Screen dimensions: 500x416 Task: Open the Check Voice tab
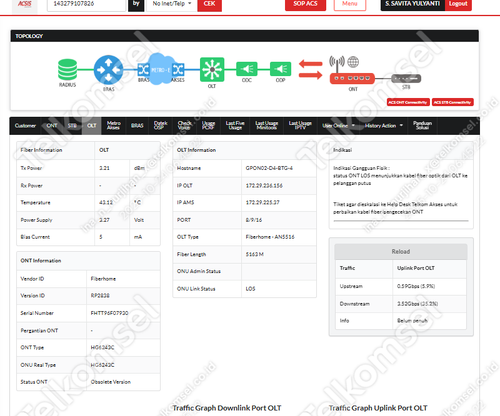(x=184, y=126)
